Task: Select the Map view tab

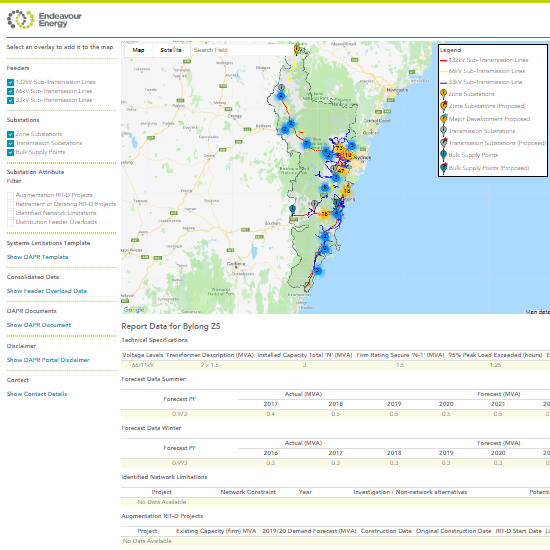Action: point(138,50)
